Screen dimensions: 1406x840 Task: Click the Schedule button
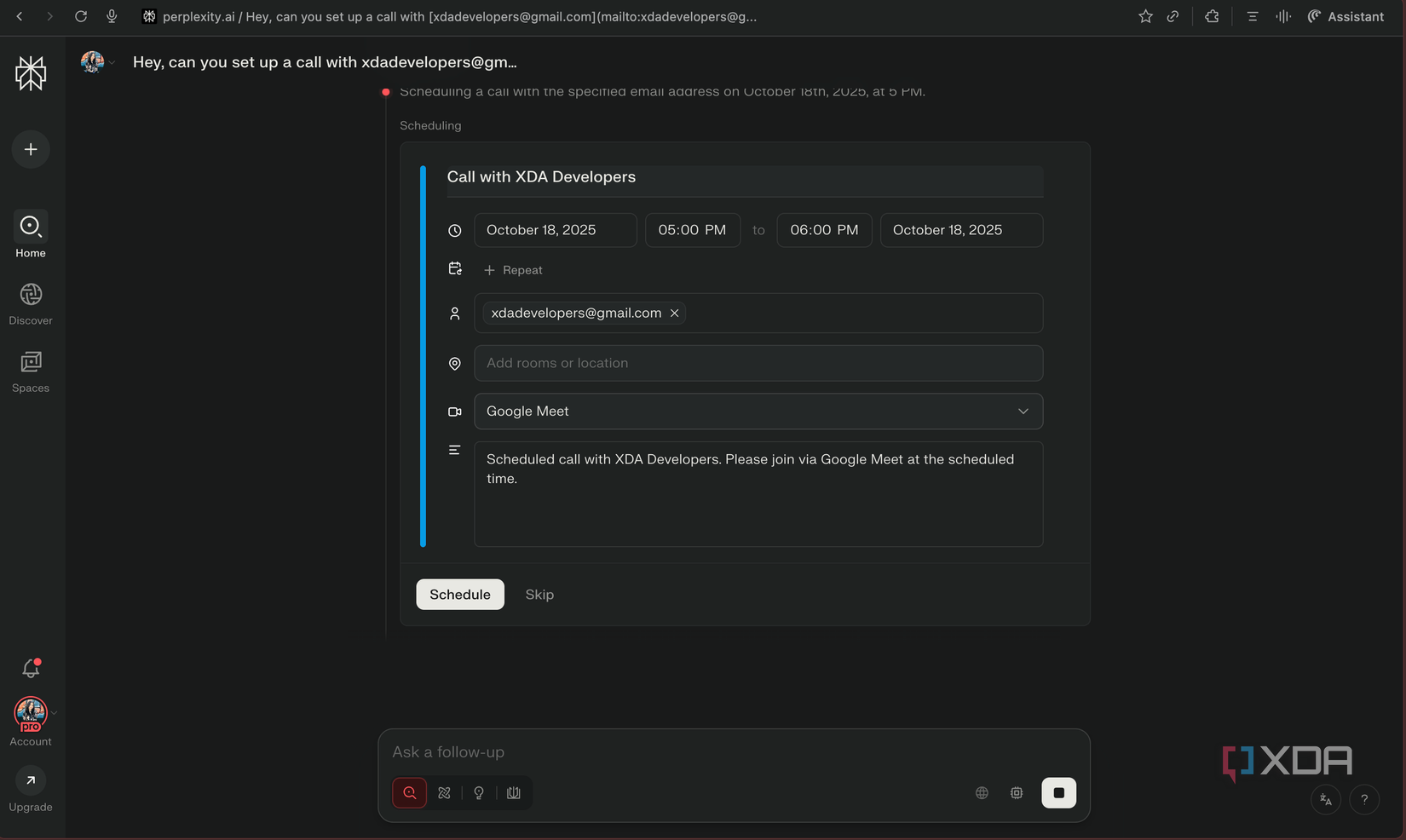[460, 595]
